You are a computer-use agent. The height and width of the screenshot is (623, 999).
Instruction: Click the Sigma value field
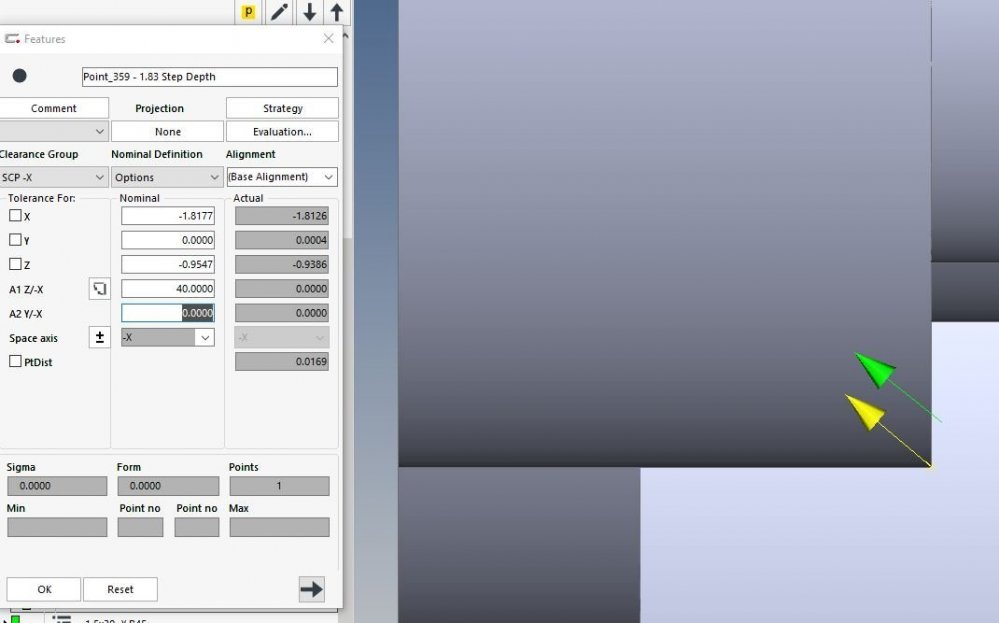tap(57, 485)
